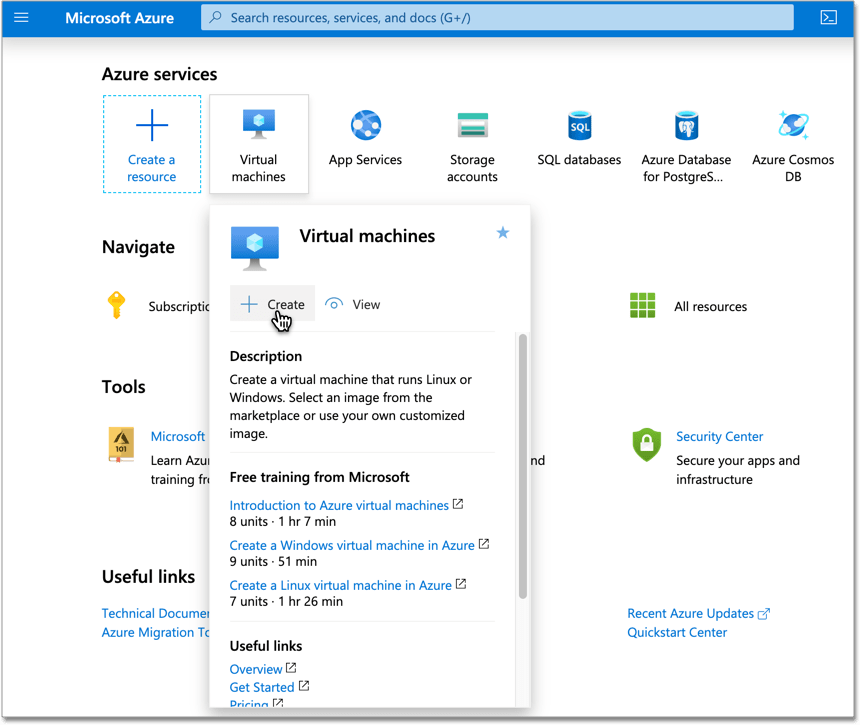The image size is (860, 725).
Task: Select the Virtual machines tile
Action: pyautogui.click(x=259, y=143)
